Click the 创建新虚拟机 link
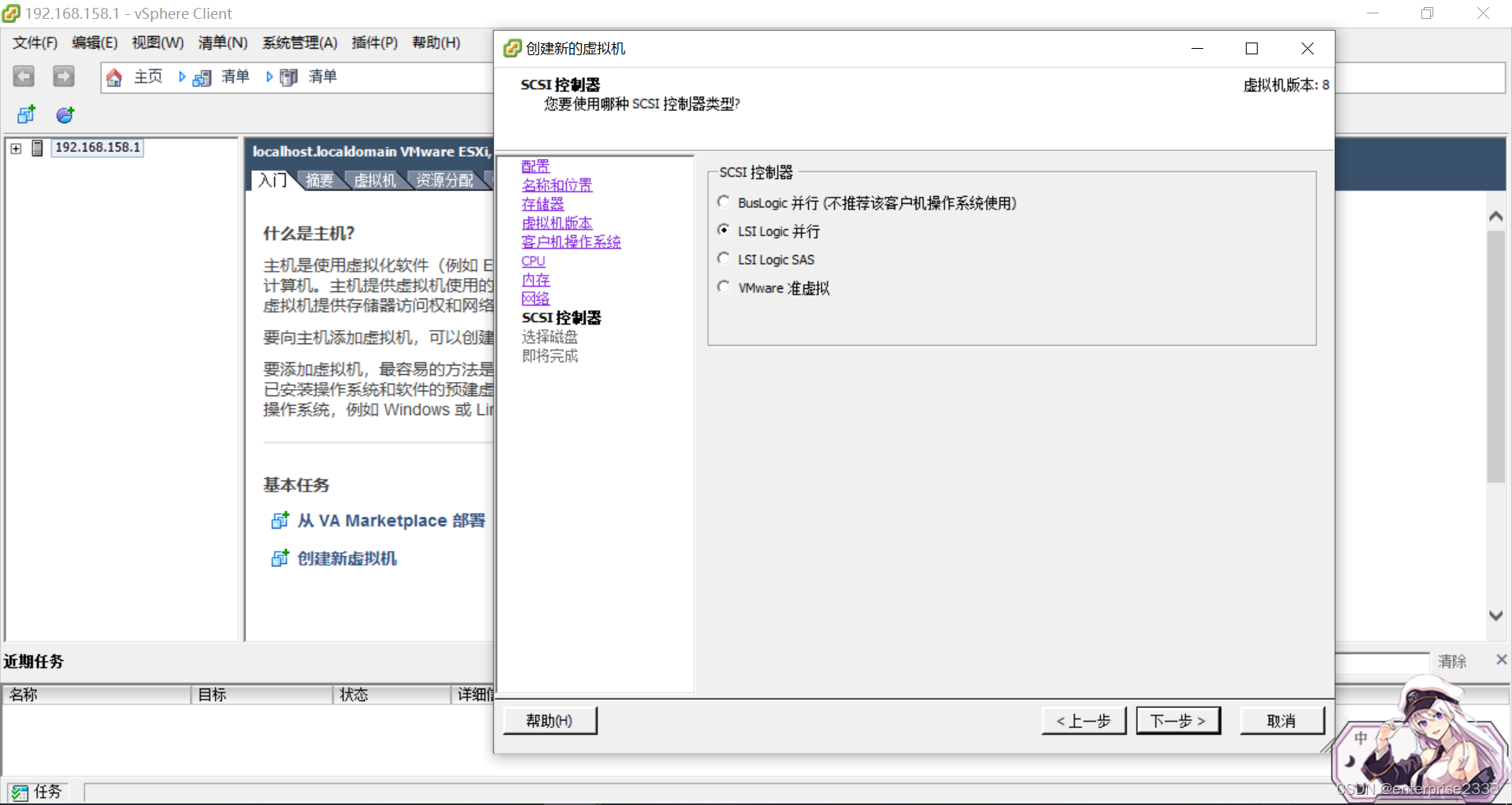 tap(347, 558)
